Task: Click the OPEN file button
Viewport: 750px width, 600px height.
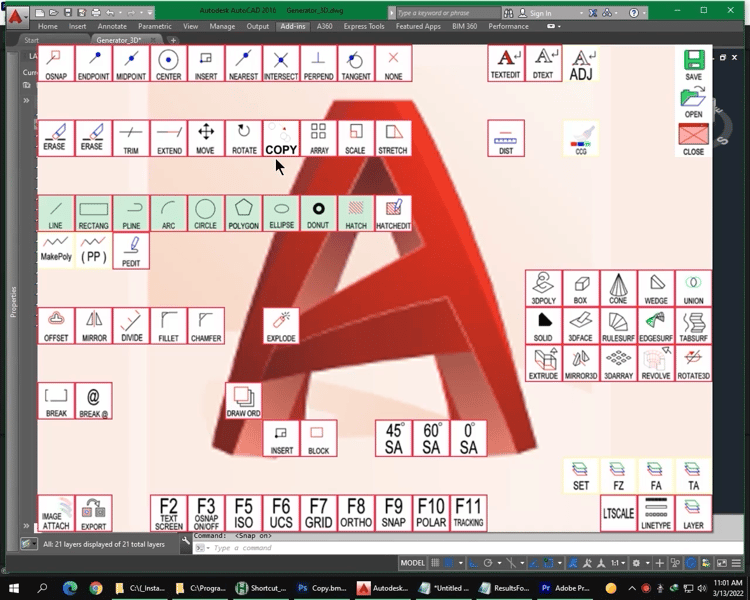Action: click(x=693, y=101)
